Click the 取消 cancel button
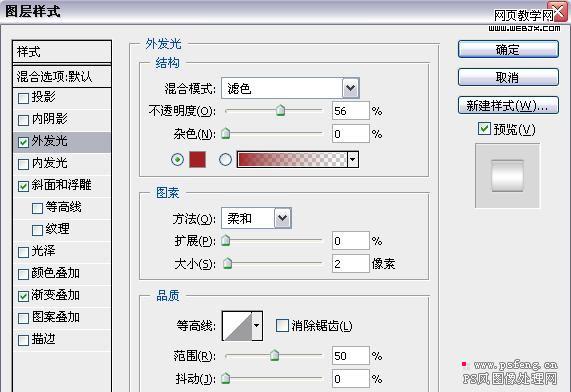This screenshot has height=392, width=571. tap(508, 77)
